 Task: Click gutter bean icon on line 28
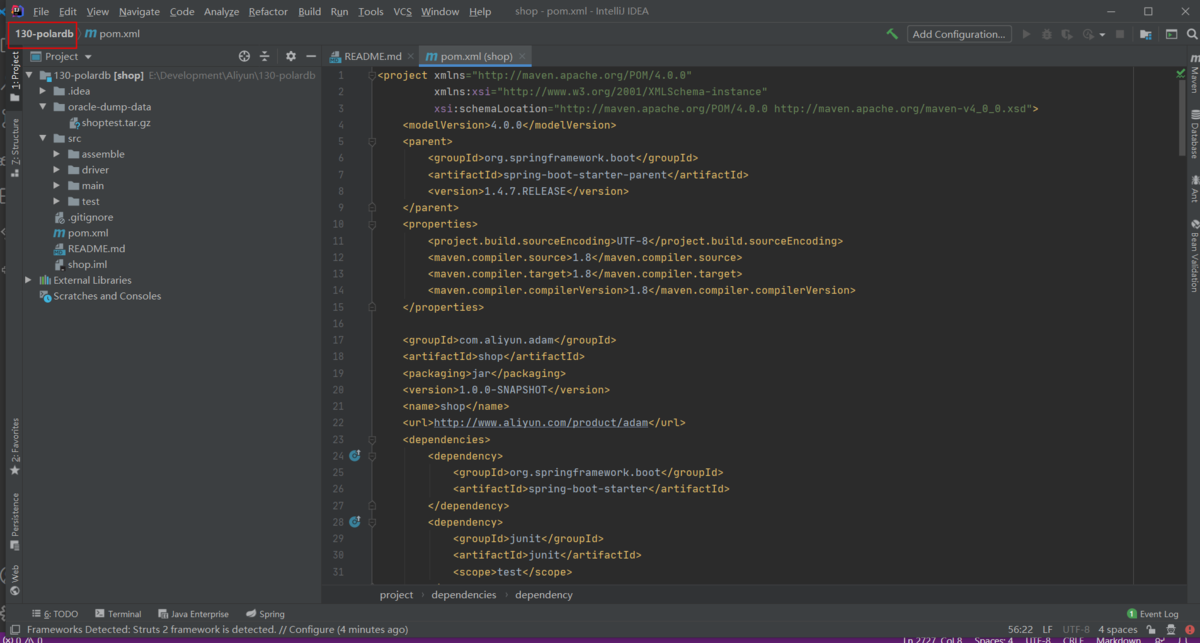pos(354,522)
